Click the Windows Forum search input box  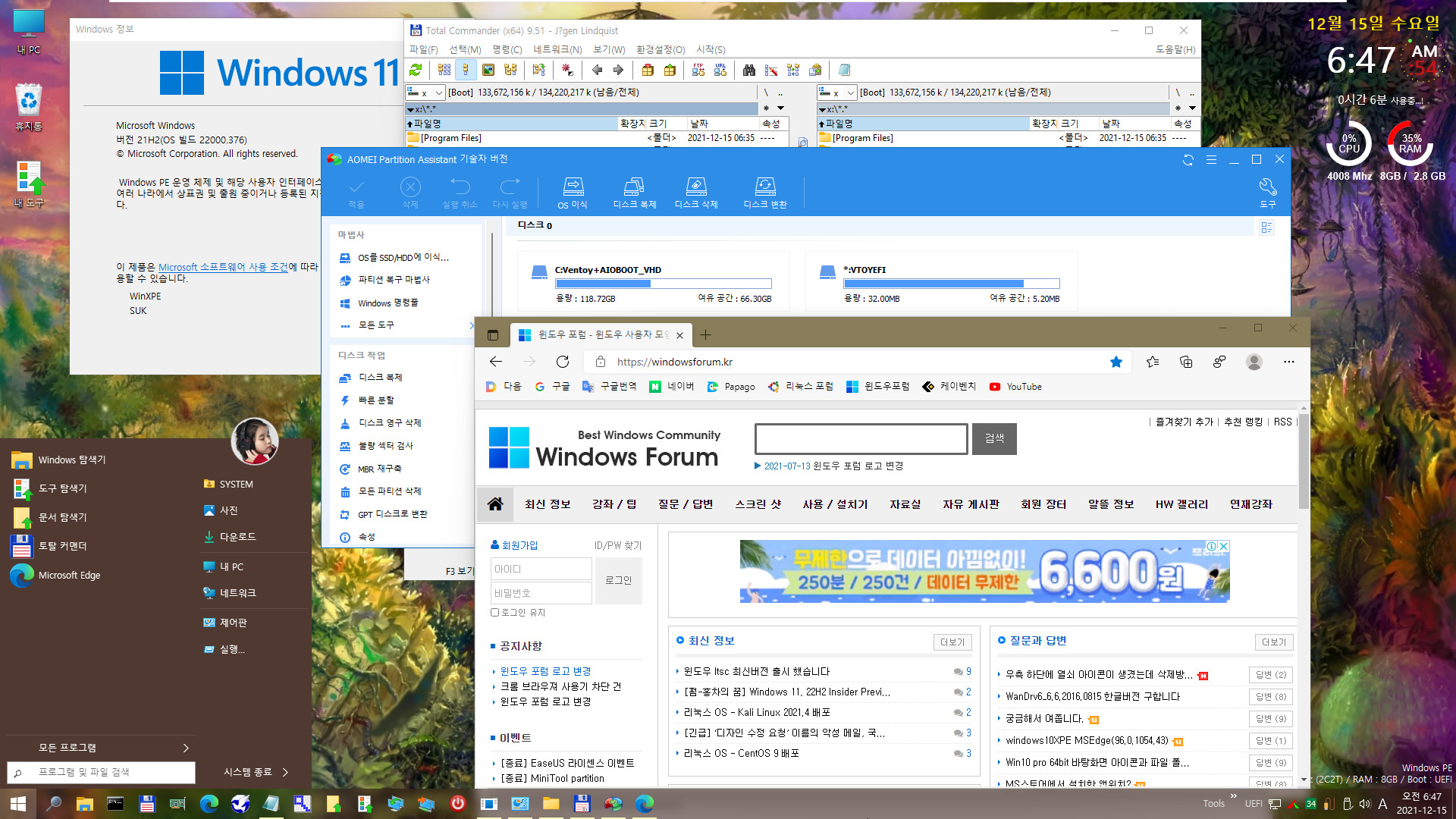tap(861, 438)
